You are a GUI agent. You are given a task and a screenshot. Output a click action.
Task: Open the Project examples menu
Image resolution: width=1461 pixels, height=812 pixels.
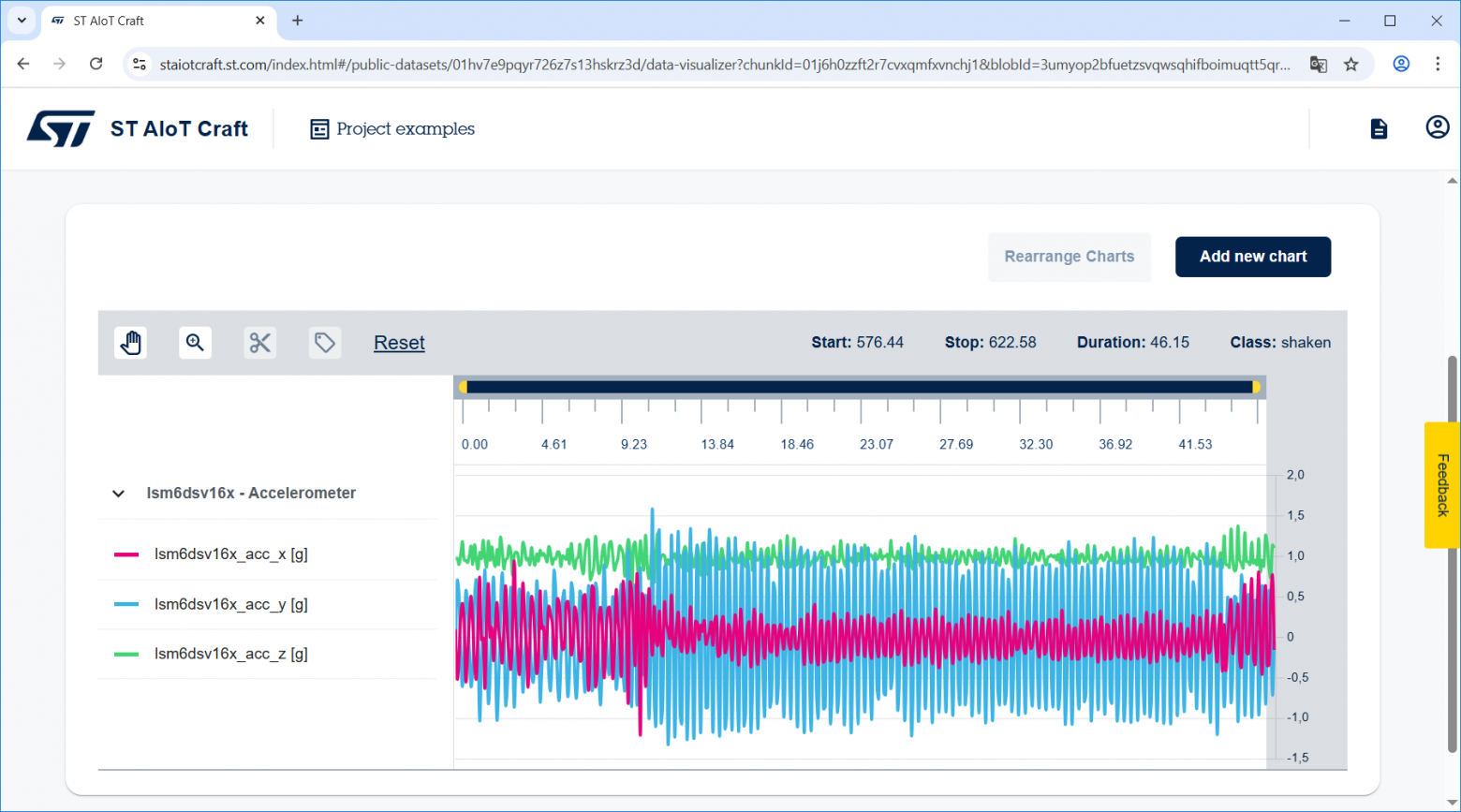(x=392, y=129)
